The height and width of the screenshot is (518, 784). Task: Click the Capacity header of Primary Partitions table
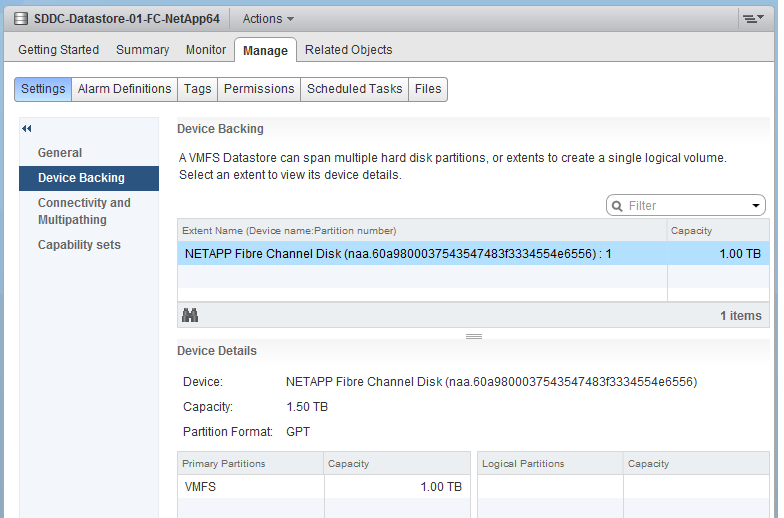tap(397, 464)
